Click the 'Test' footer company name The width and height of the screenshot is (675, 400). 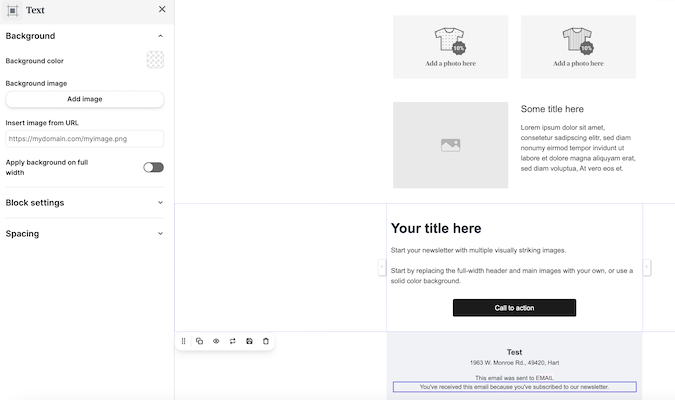514,352
